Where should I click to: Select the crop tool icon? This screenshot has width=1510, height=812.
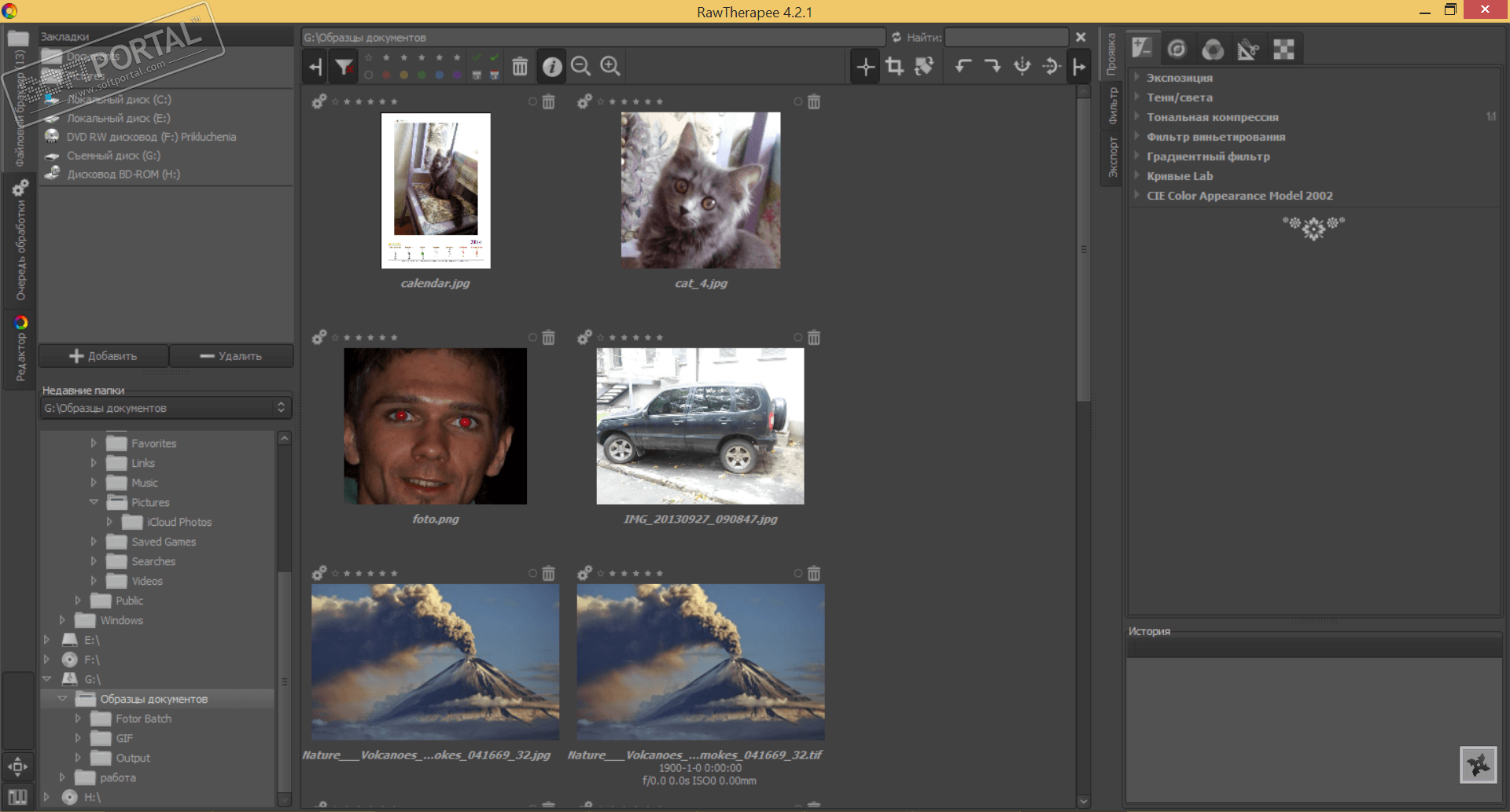point(895,67)
